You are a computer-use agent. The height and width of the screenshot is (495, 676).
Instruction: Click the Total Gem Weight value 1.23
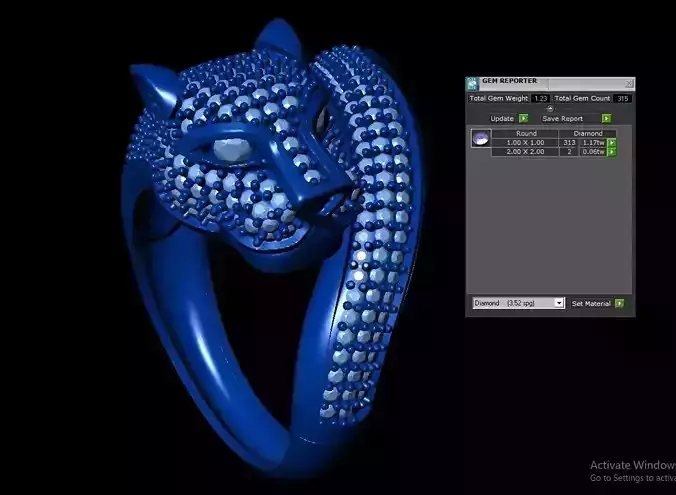pyautogui.click(x=540, y=98)
